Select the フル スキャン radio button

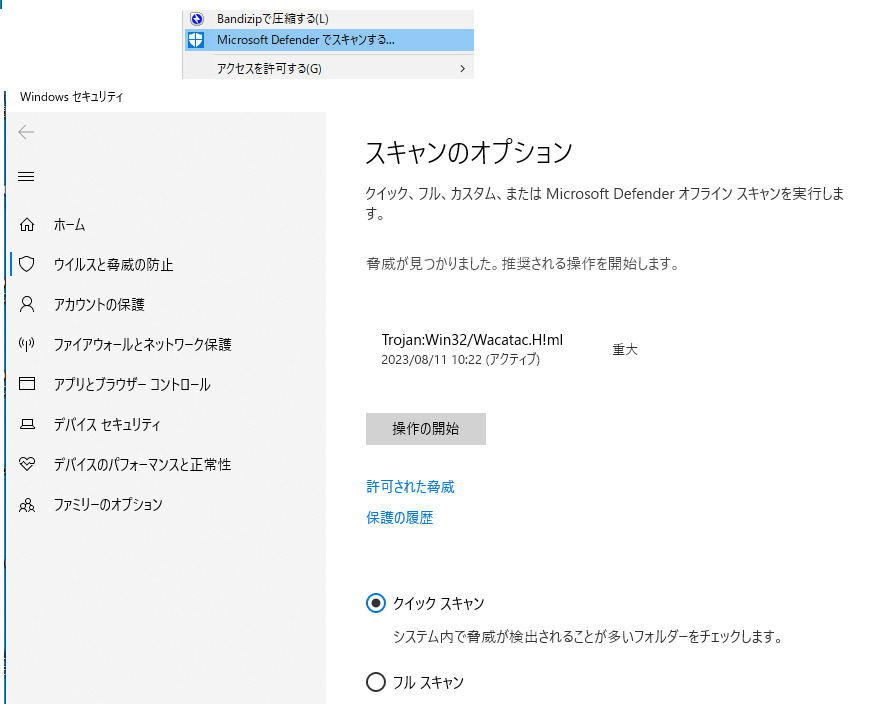point(376,682)
